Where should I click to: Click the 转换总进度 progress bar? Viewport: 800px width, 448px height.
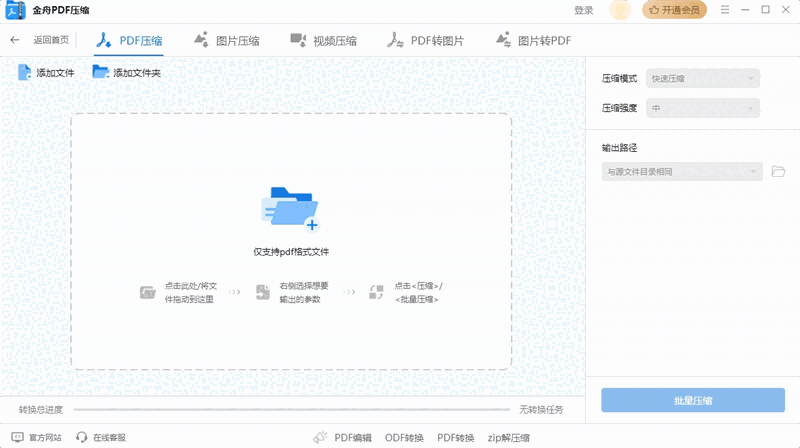pyautogui.click(x=291, y=409)
